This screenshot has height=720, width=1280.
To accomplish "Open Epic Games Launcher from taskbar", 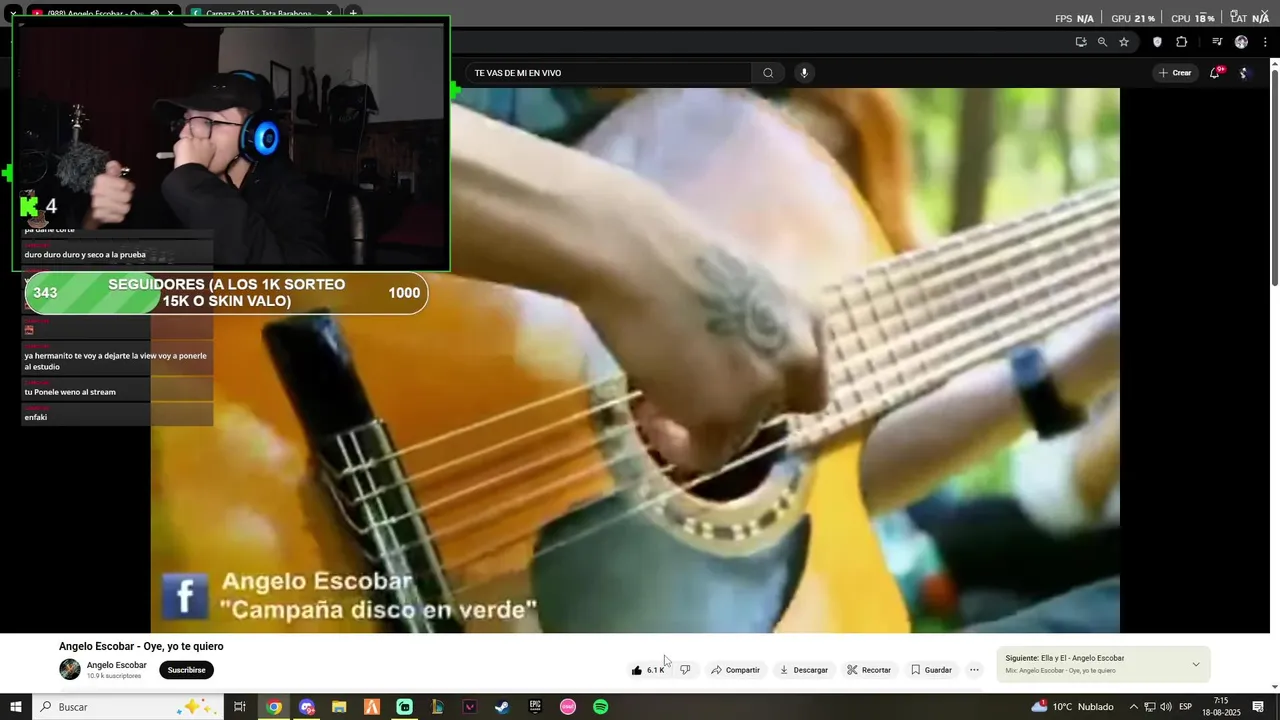I will tap(535, 707).
